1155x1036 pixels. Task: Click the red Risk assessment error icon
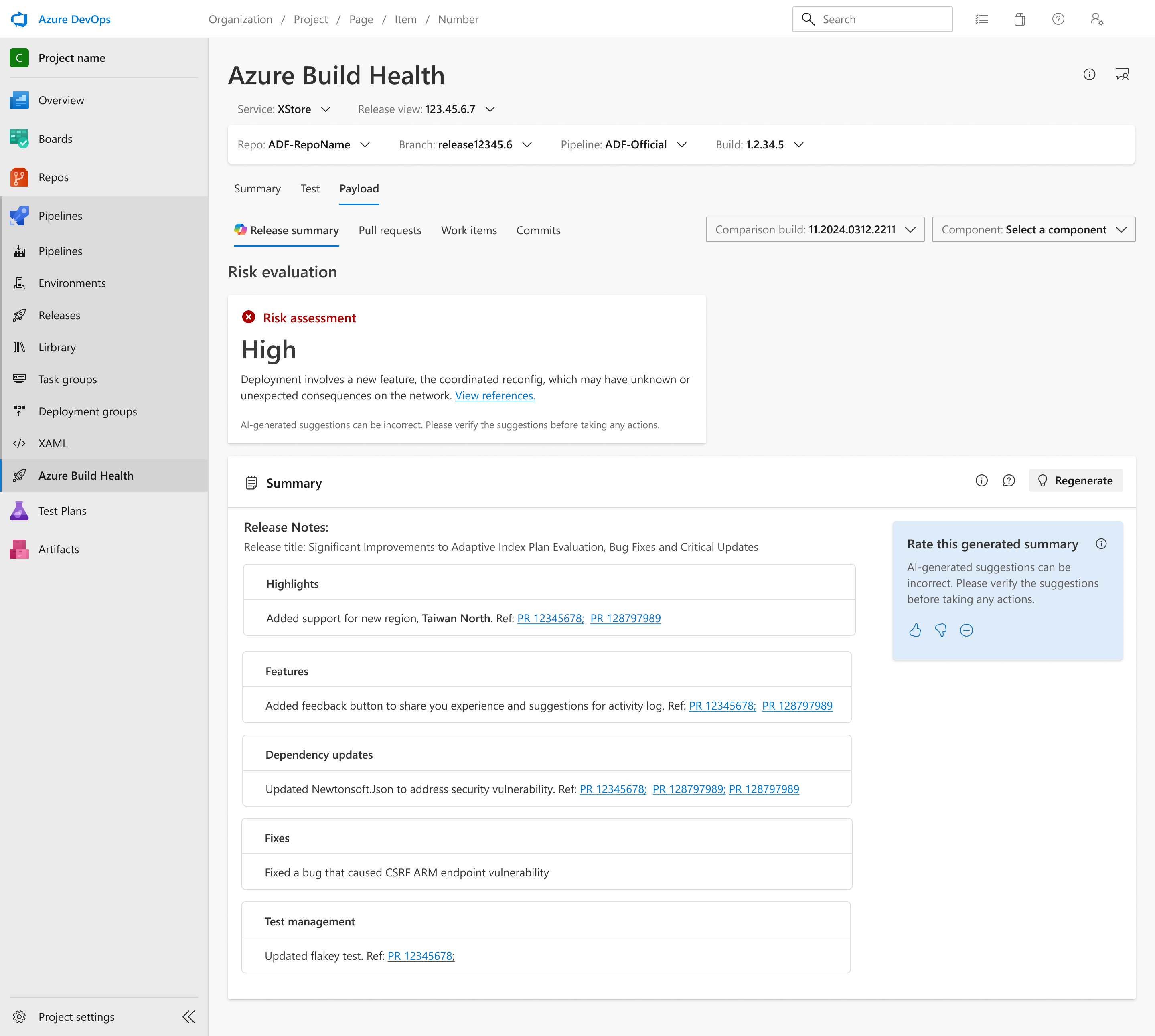248,317
